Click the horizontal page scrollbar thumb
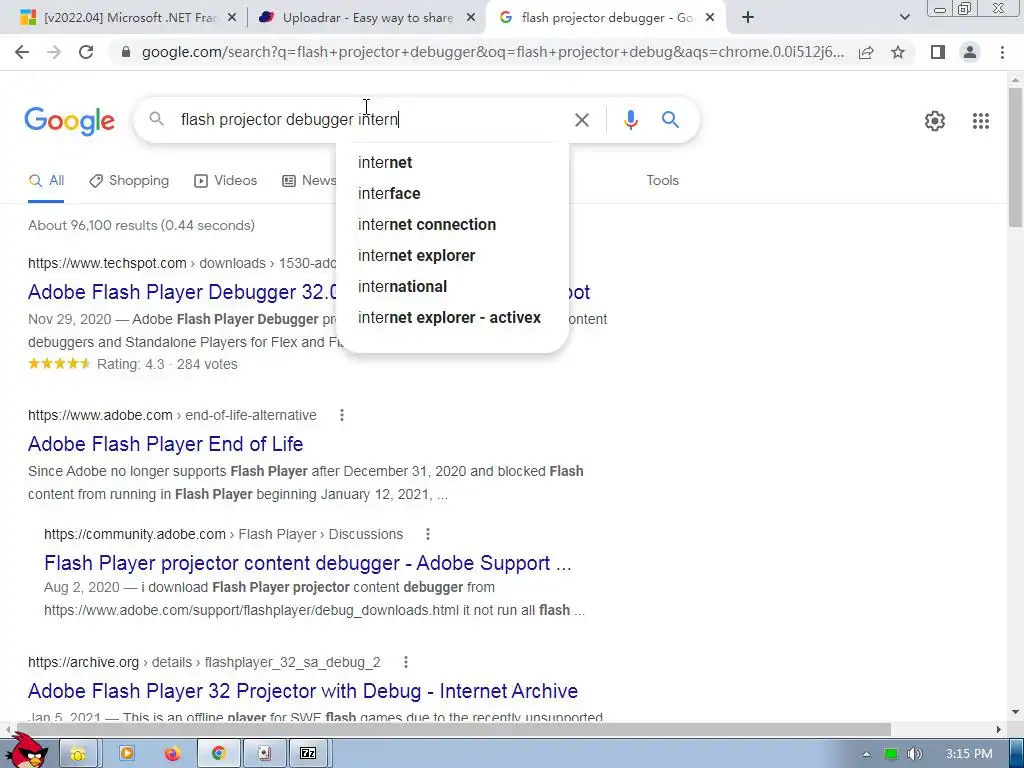This screenshot has width=1024, height=768. coord(452,729)
